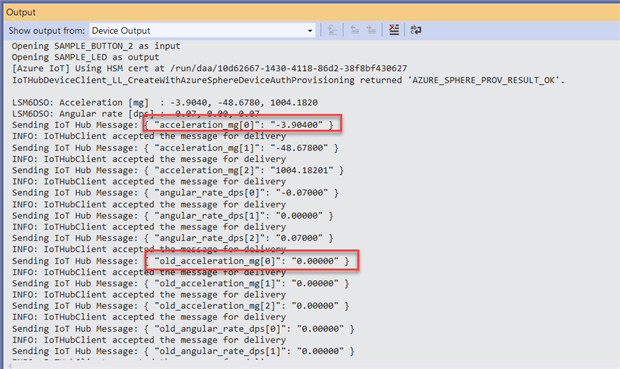
Task: Click the line 'Opening SAMPLE_BUTTON_2 as input'
Action: pos(96,46)
